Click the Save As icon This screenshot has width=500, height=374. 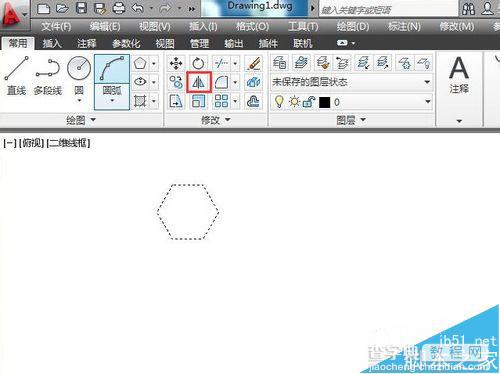[x=100, y=8]
